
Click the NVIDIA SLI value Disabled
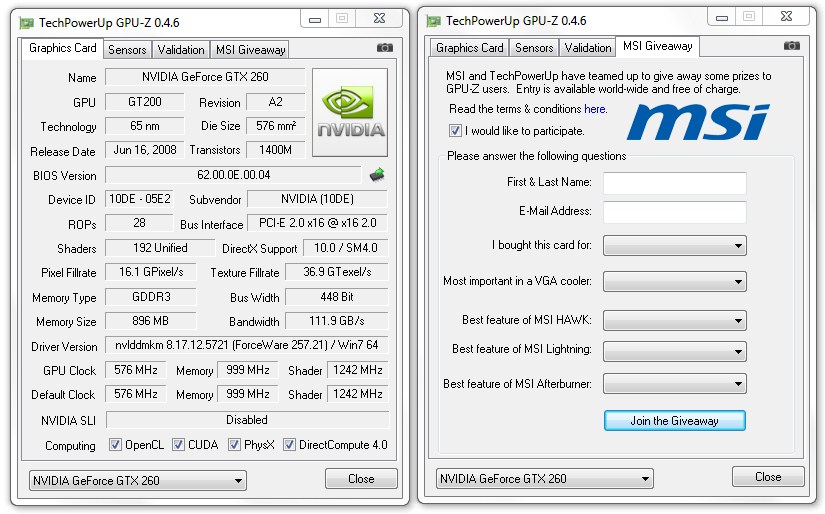[x=247, y=420]
